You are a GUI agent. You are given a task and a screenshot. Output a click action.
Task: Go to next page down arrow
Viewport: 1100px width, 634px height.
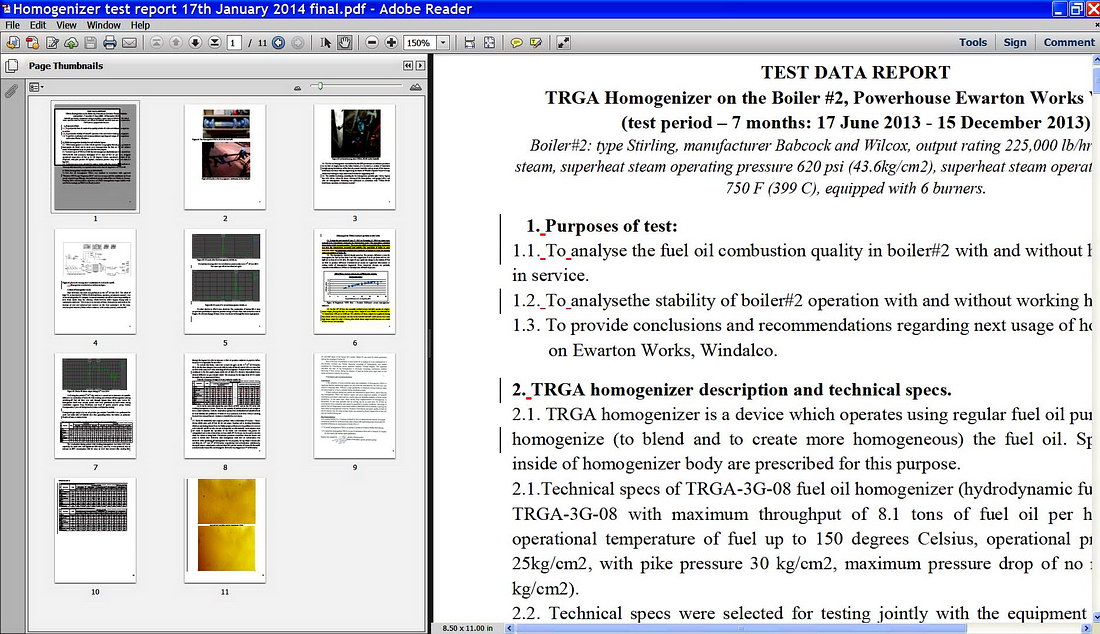195,43
